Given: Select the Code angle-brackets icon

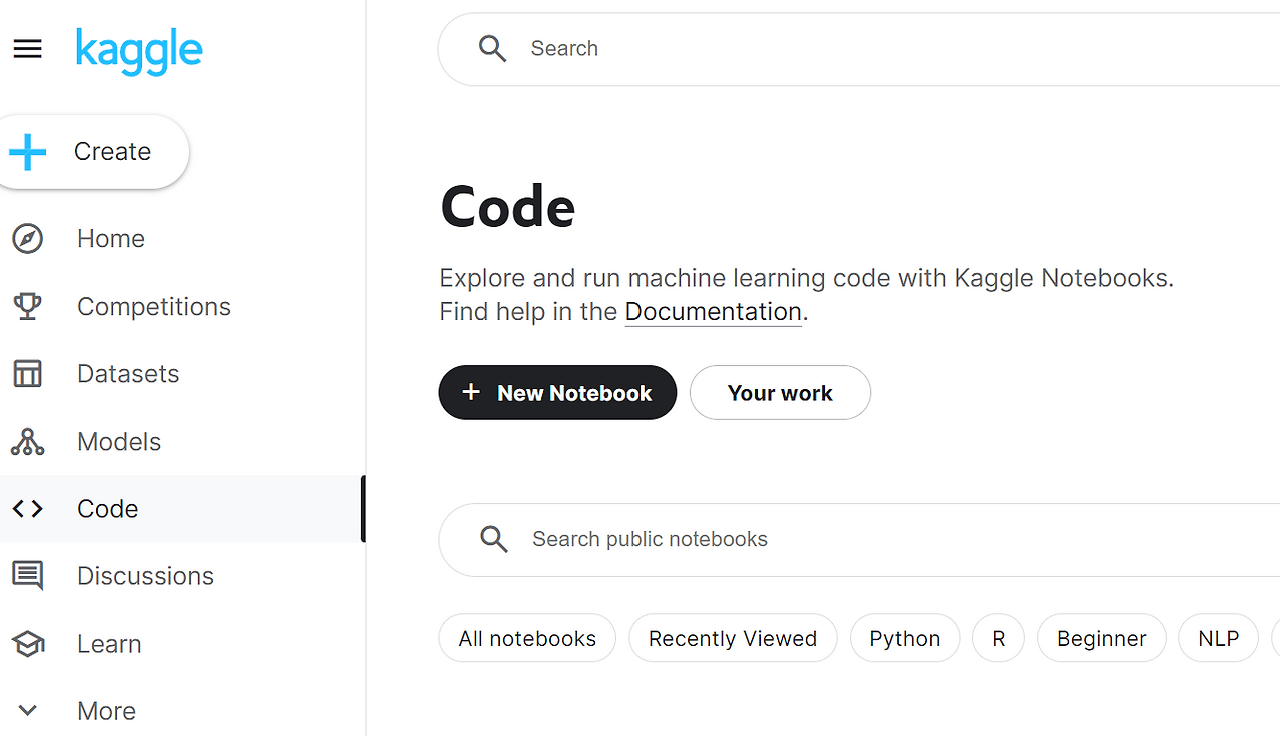Looking at the screenshot, I should [x=27, y=508].
